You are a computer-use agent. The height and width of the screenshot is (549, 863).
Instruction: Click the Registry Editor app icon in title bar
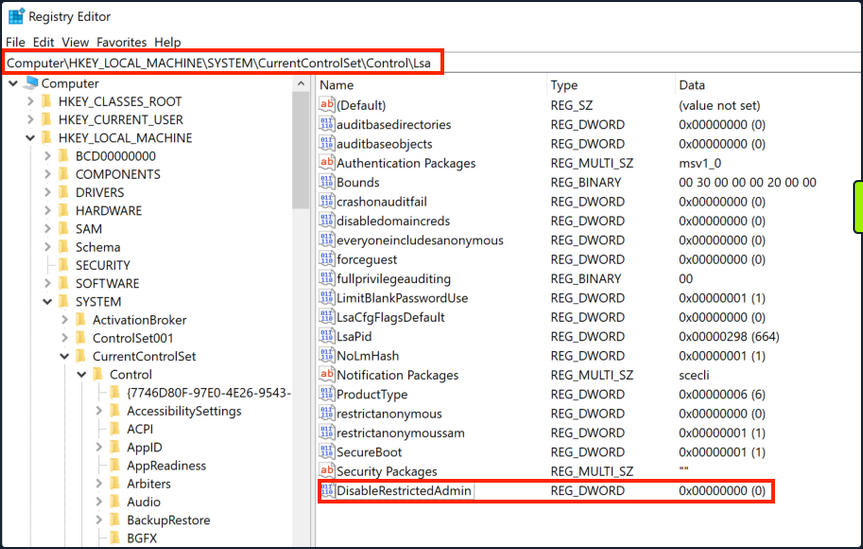point(16,16)
